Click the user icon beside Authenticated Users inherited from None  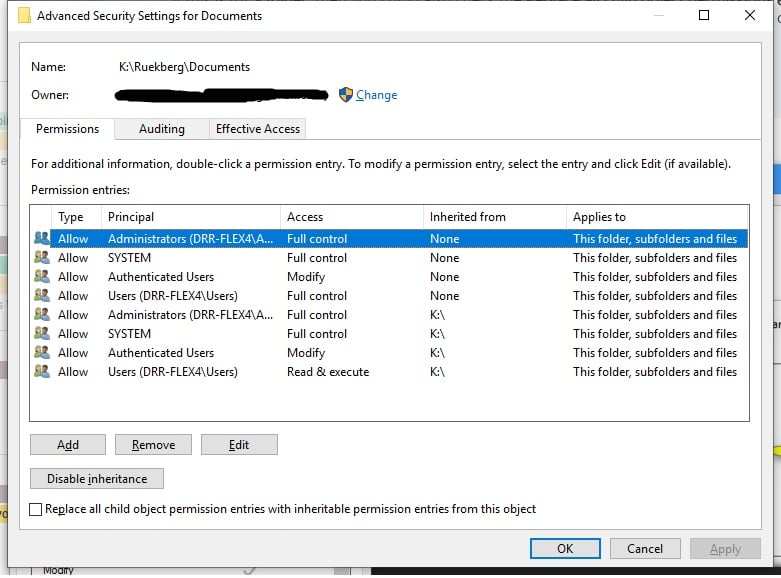point(42,276)
